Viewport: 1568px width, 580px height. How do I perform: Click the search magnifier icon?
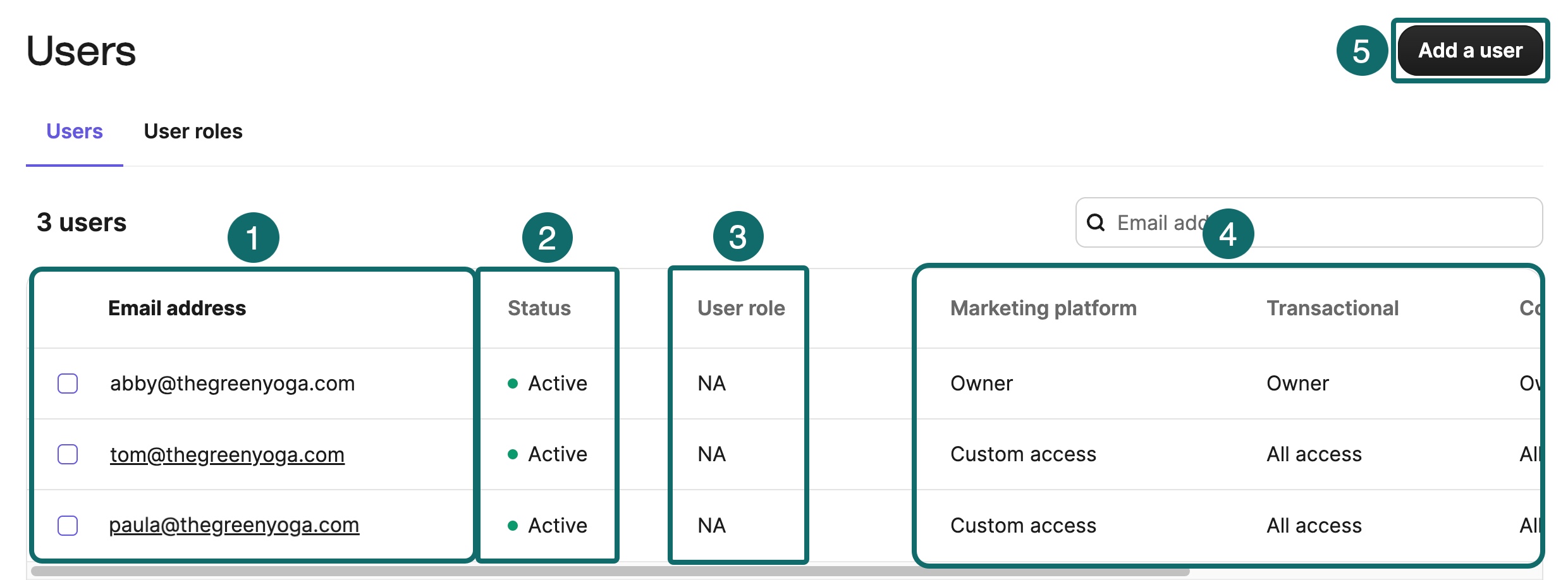(1096, 222)
